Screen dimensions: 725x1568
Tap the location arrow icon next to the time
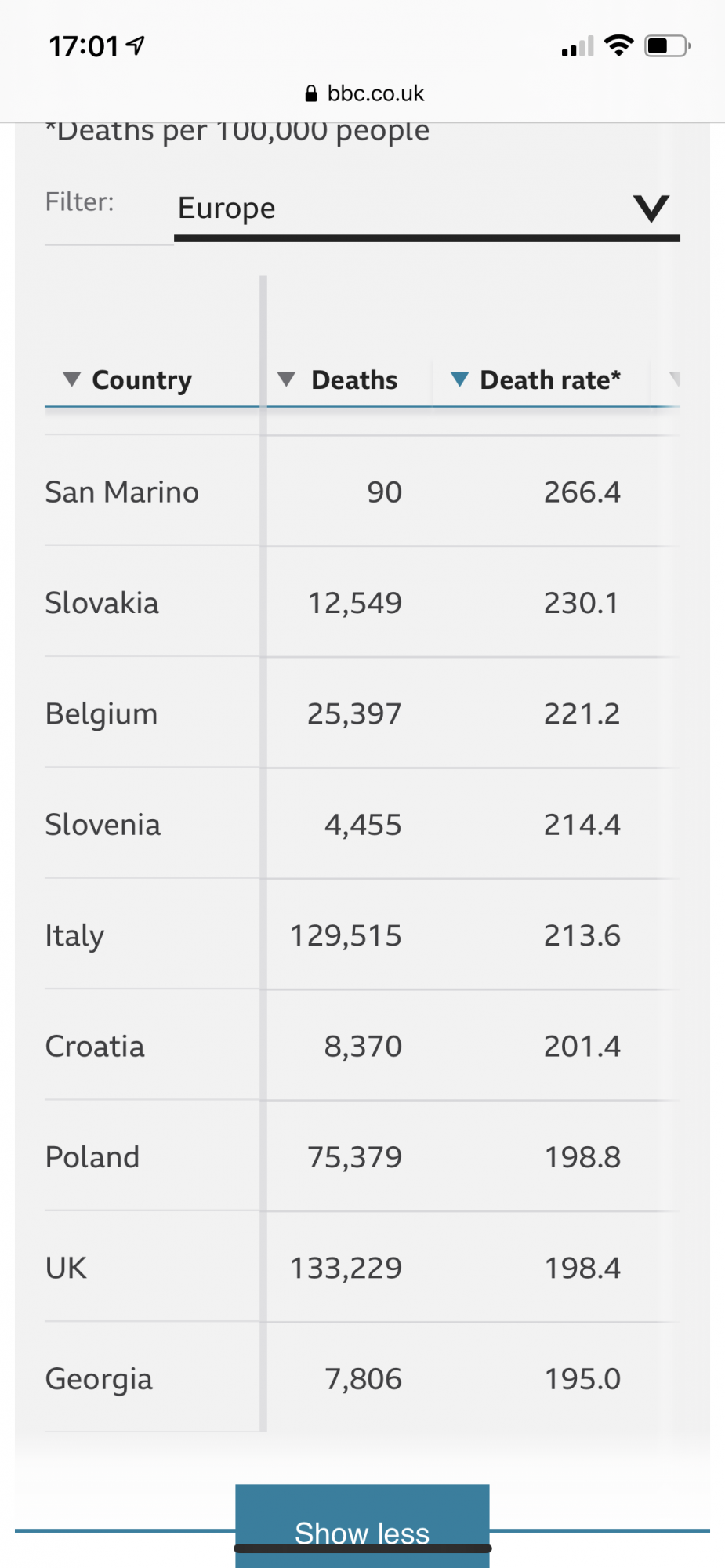[x=136, y=45]
